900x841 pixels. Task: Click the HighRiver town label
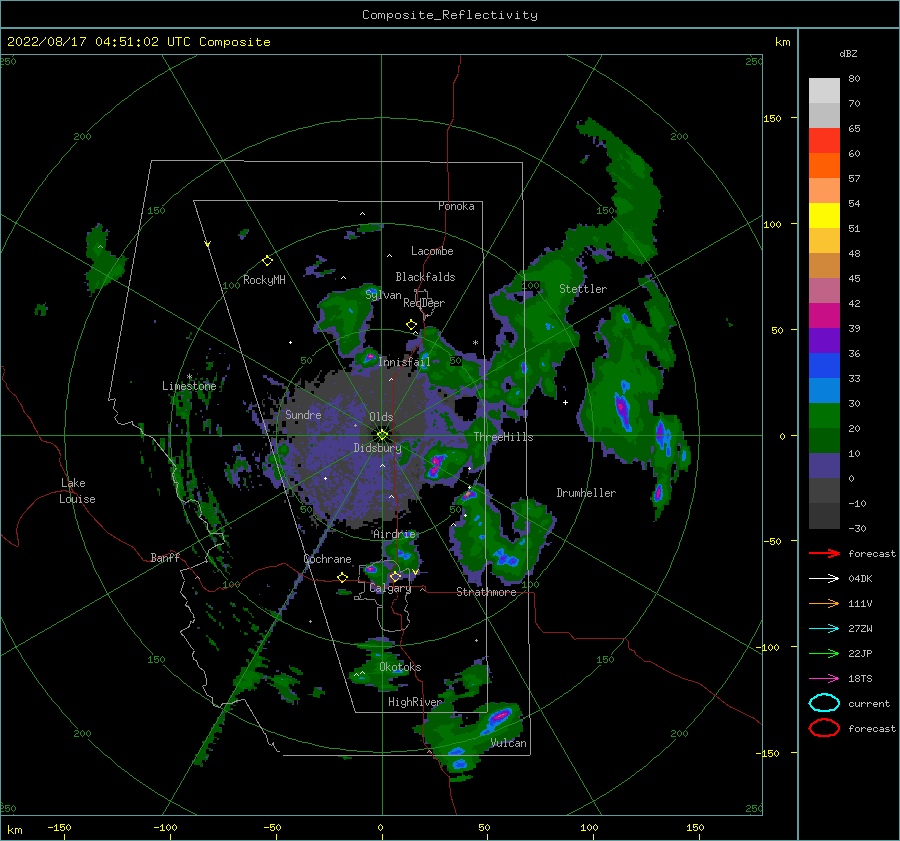pyautogui.click(x=414, y=702)
